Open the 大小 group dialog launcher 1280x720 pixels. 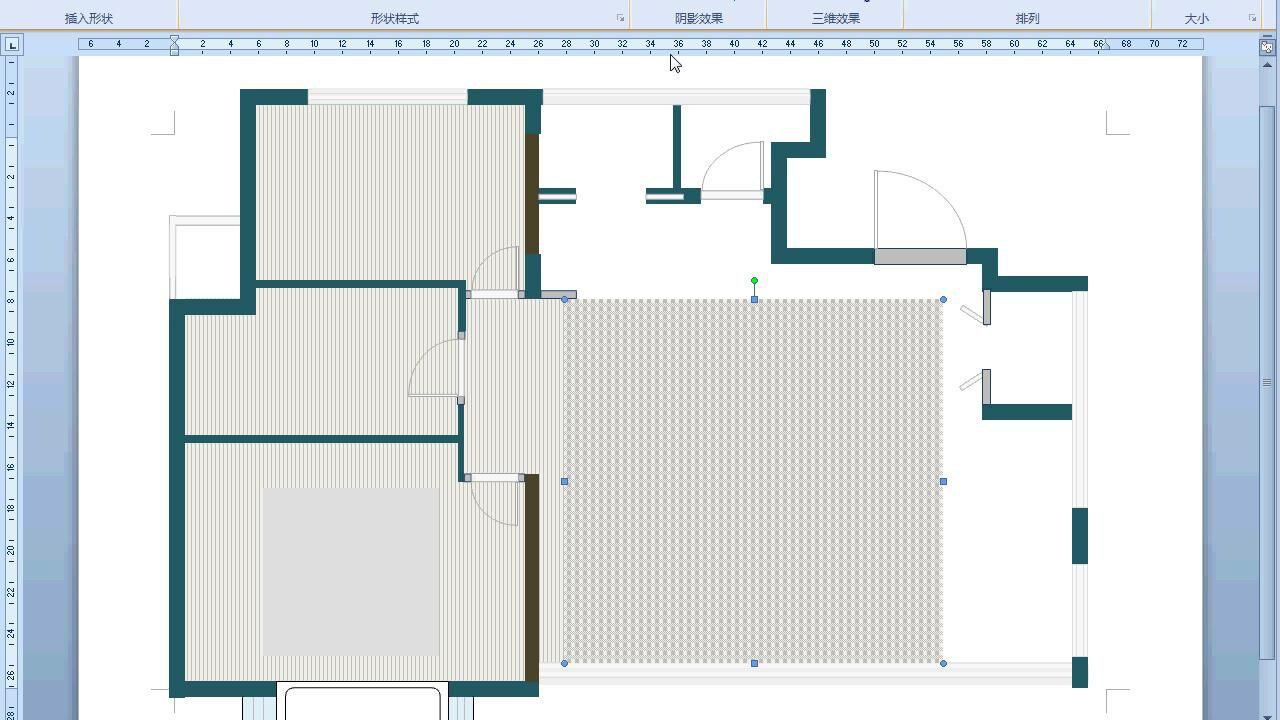(x=1252, y=18)
